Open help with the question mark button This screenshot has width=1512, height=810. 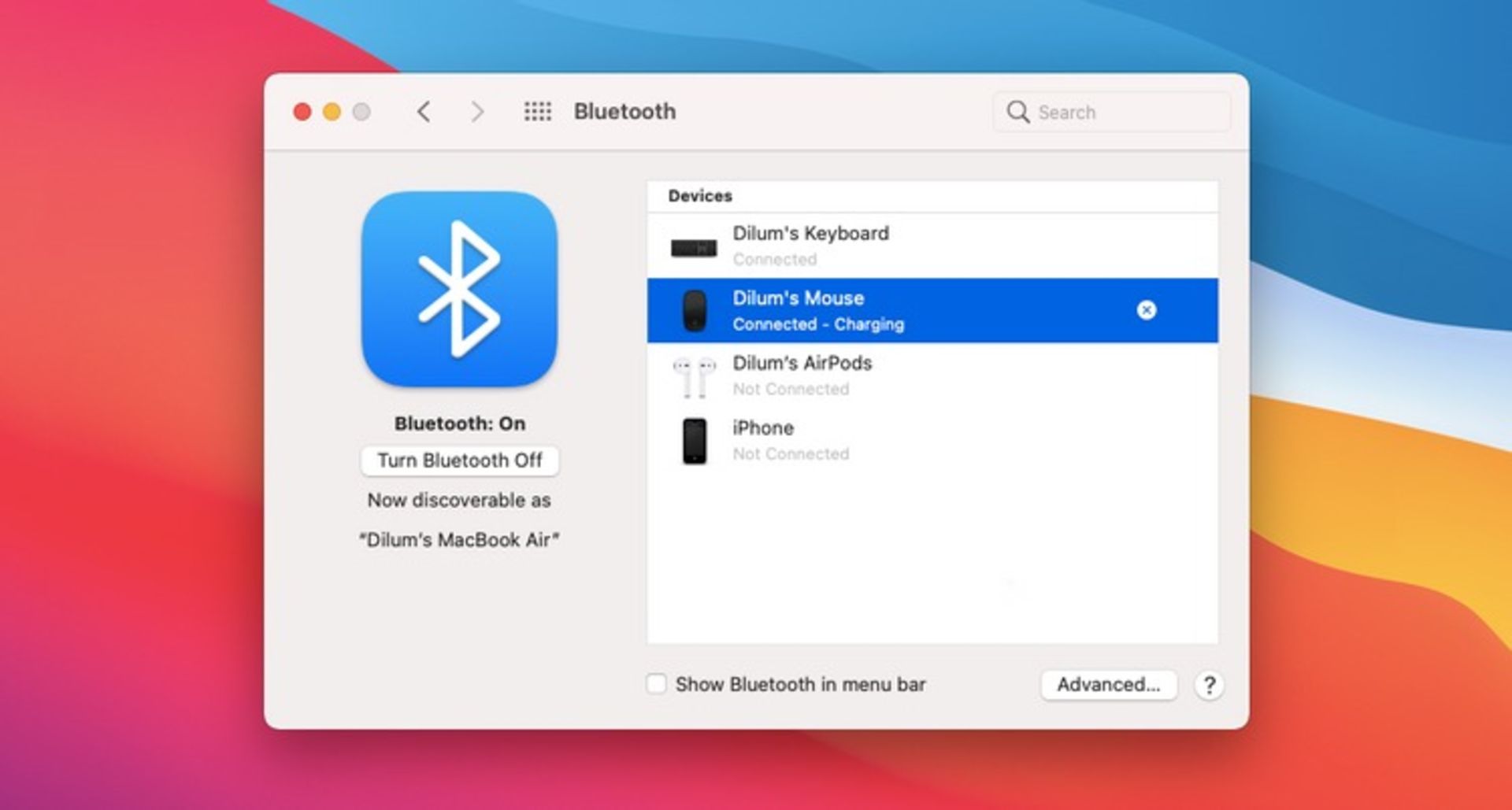pyautogui.click(x=1209, y=685)
